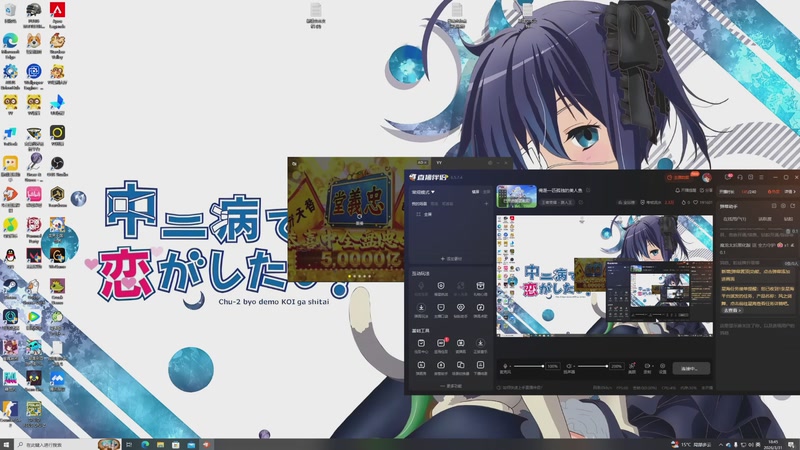Open the beauty filter icon in bottom bar
Image resolution: width=800 pixels, height=450 pixels.
tap(632, 366)
